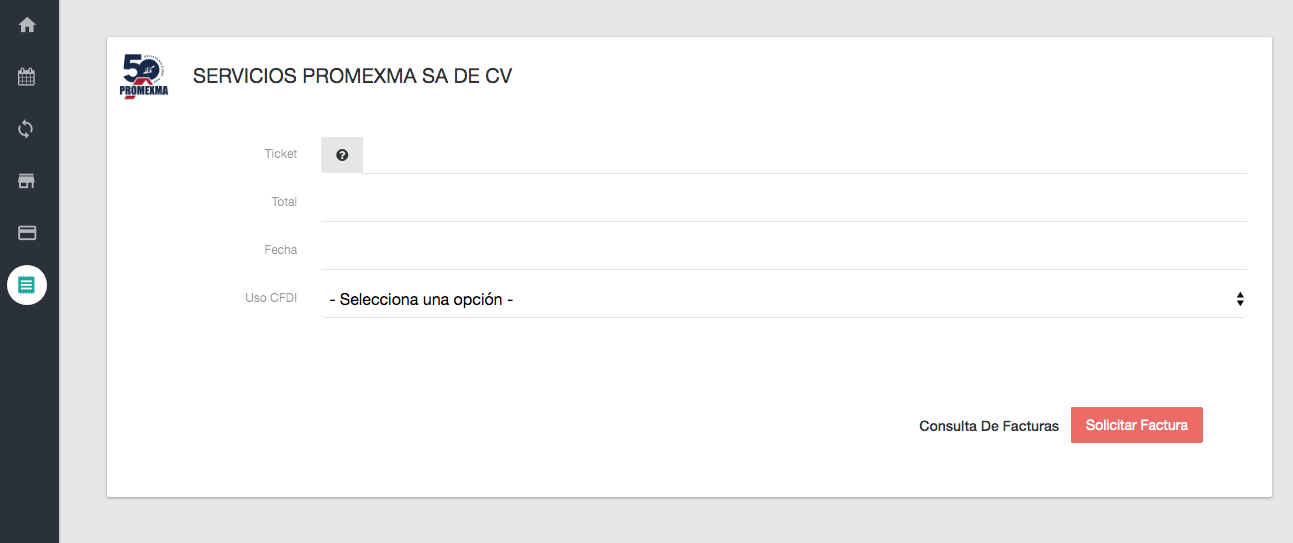Screen dimensions: 1293x543
Task: Go to the home icon in sidebar
Action: point(27,25)
